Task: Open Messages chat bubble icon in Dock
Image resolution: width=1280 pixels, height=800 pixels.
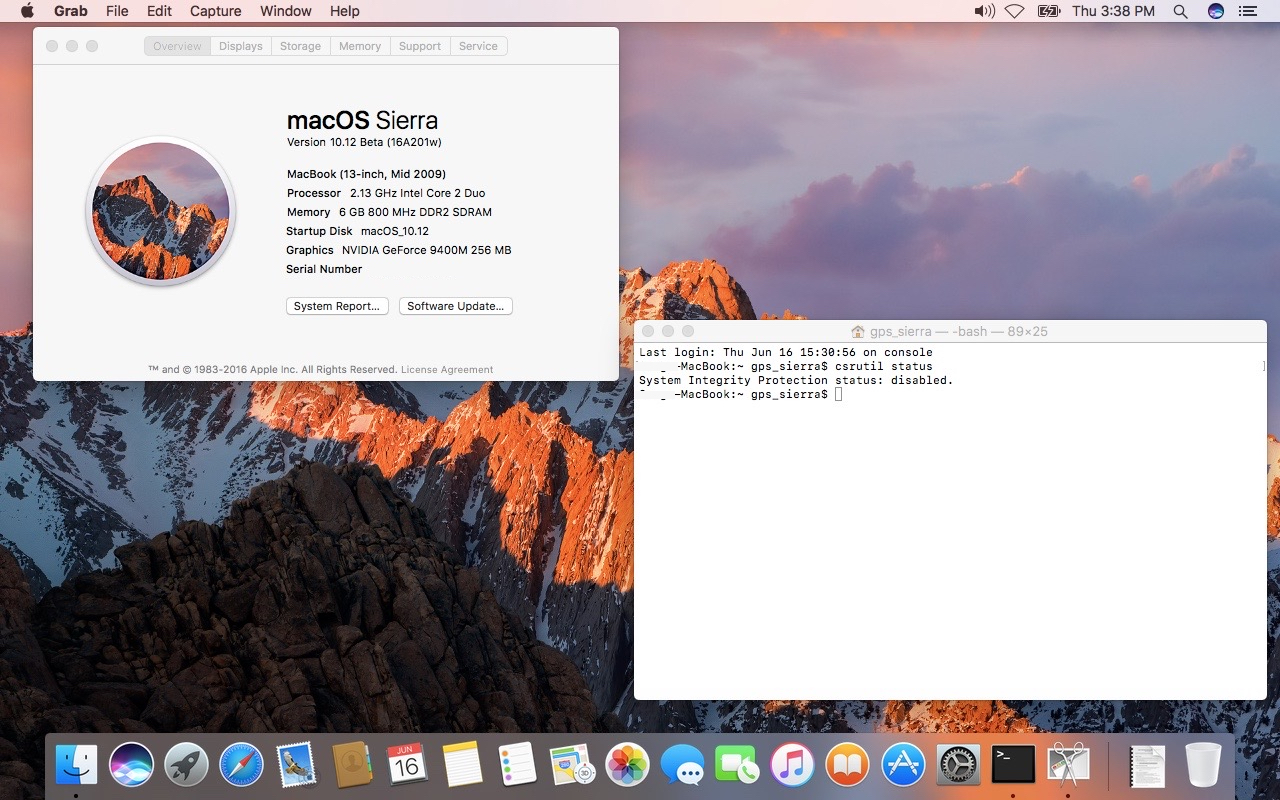Action: pyautogui.click(x=683, y=765)
